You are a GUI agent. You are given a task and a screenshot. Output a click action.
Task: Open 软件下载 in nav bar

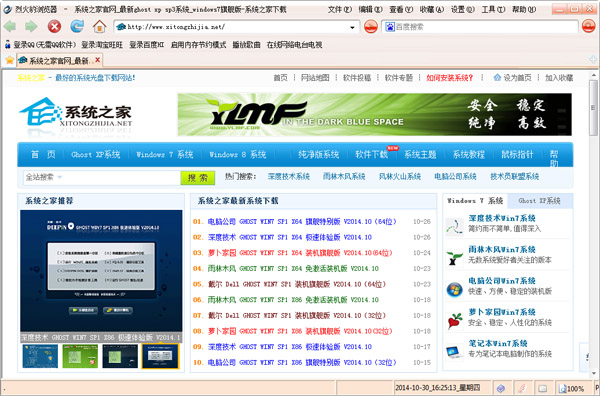click(x=372, y=155)
